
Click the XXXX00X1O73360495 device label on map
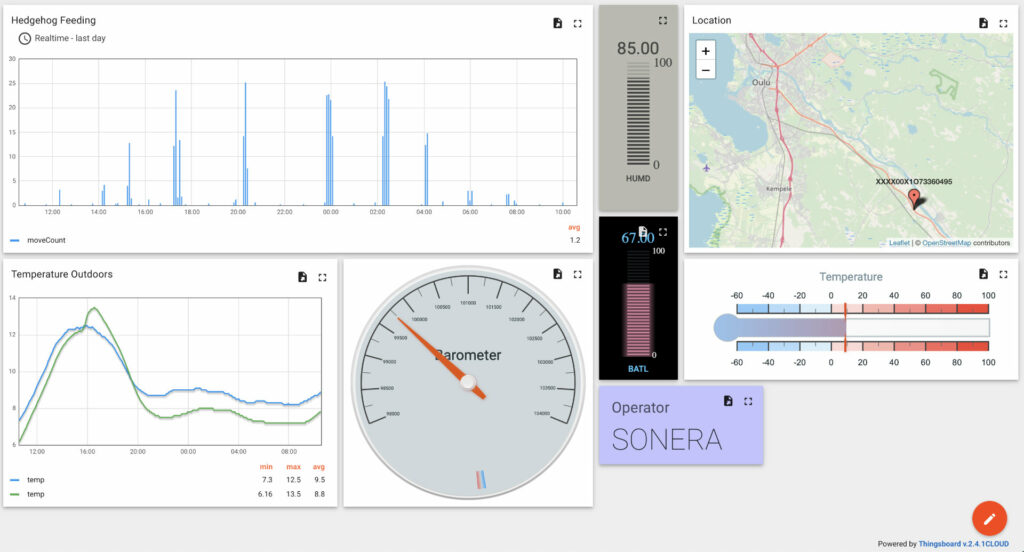914,182
